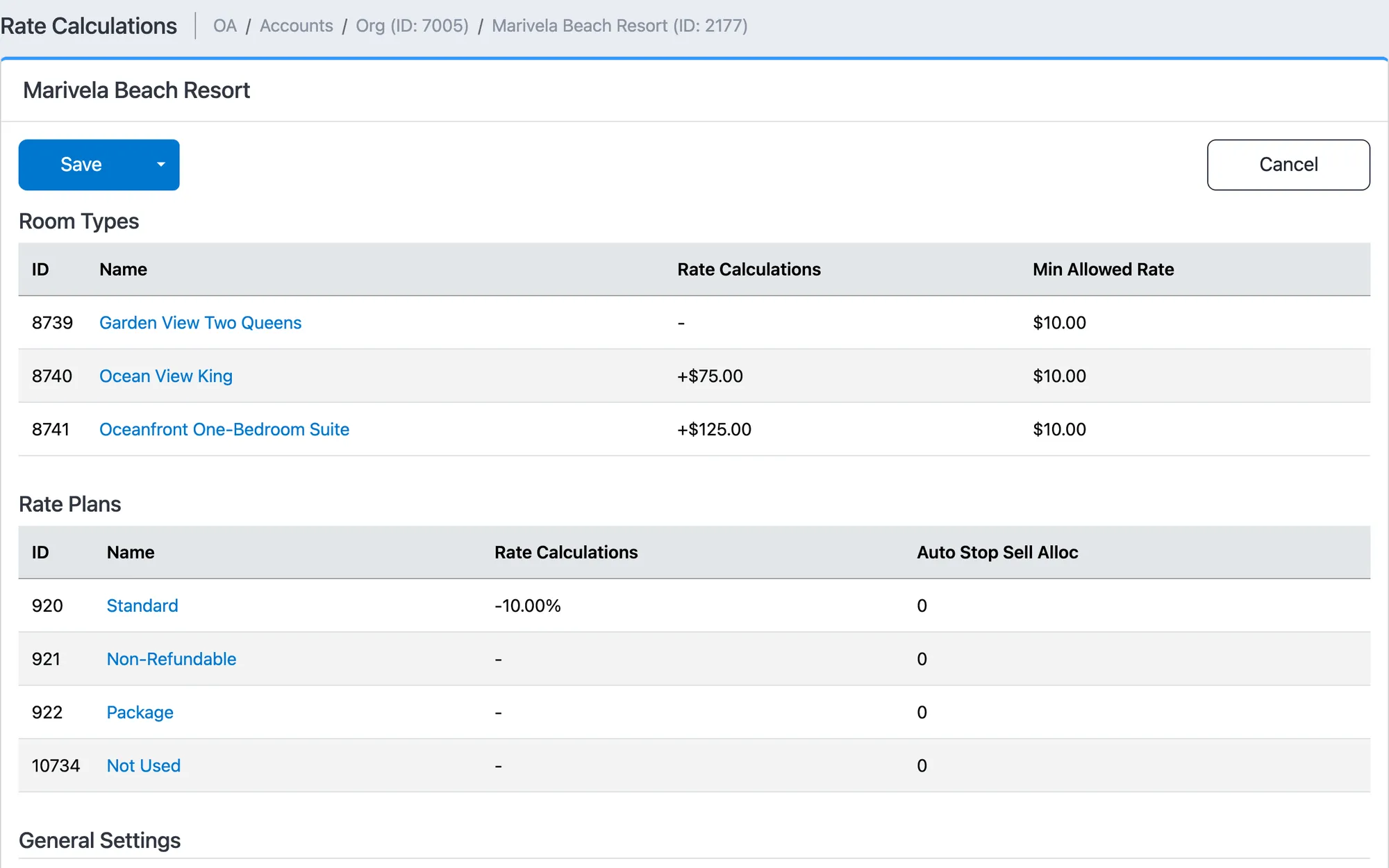Screen dimensions: 1389x868
Task: Click the Rate Calculations page title
Action: 89,26
